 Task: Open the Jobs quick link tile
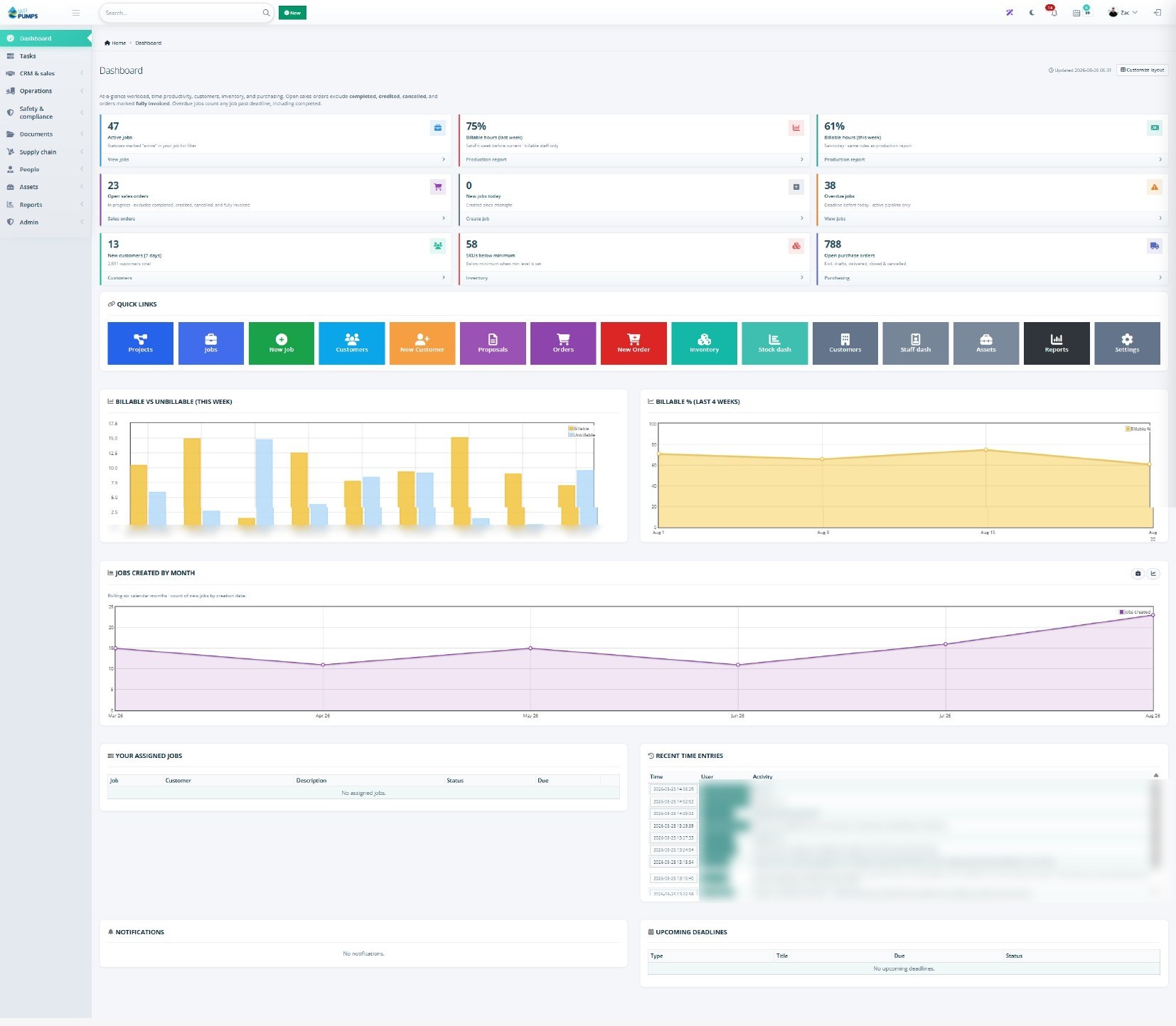click(211, 343)
